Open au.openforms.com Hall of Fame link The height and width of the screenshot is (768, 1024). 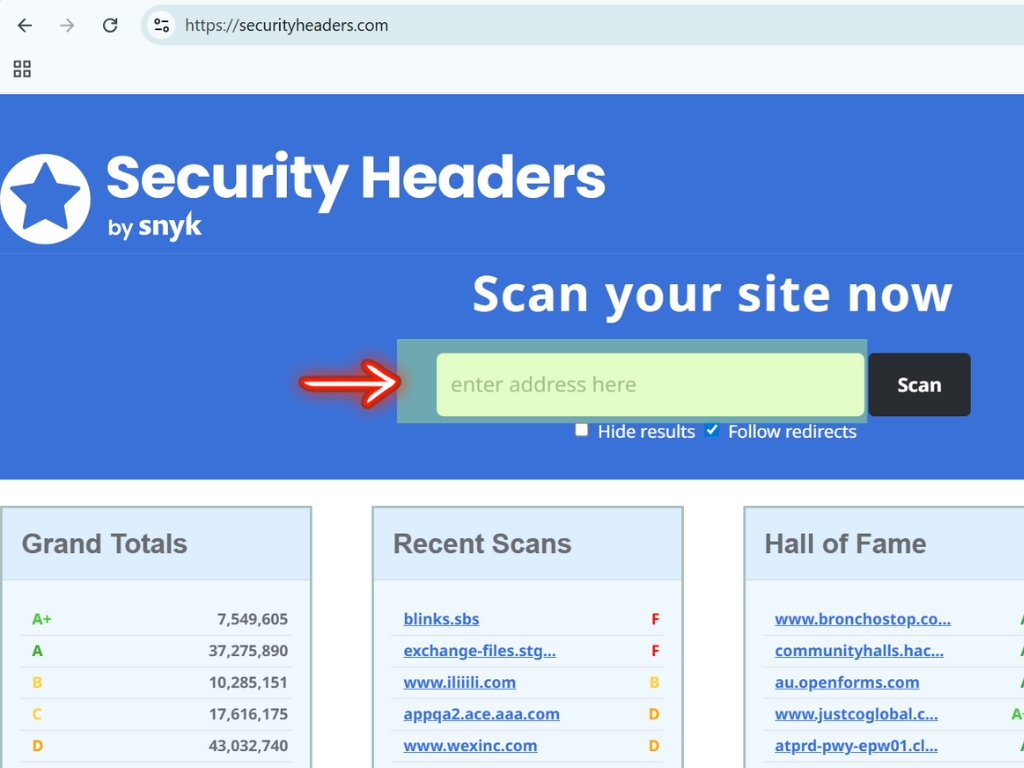pyautogui.click(x=846, y=683)
